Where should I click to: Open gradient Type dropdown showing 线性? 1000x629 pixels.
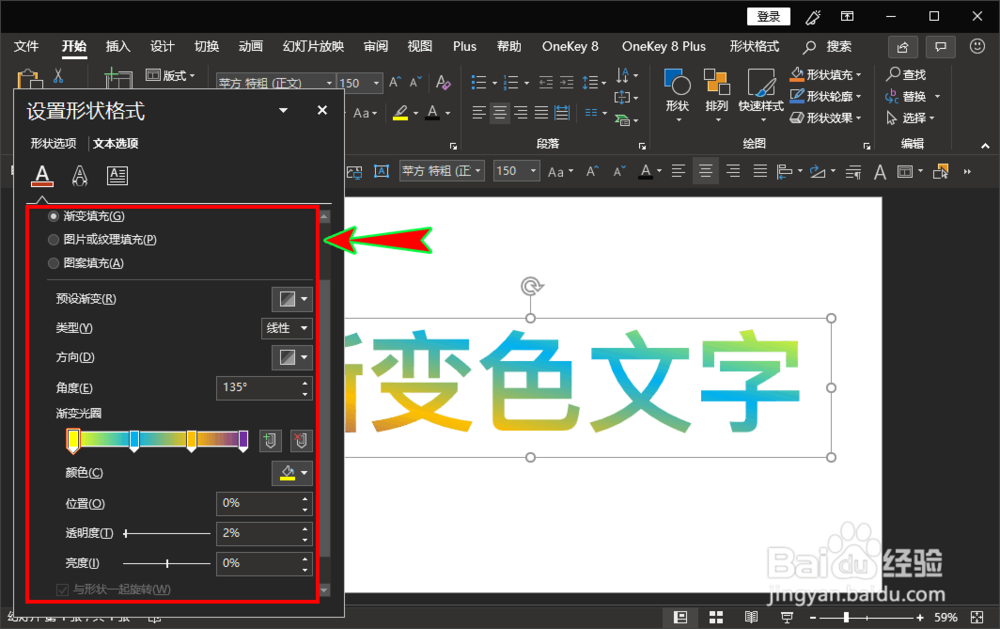point(287,328)
